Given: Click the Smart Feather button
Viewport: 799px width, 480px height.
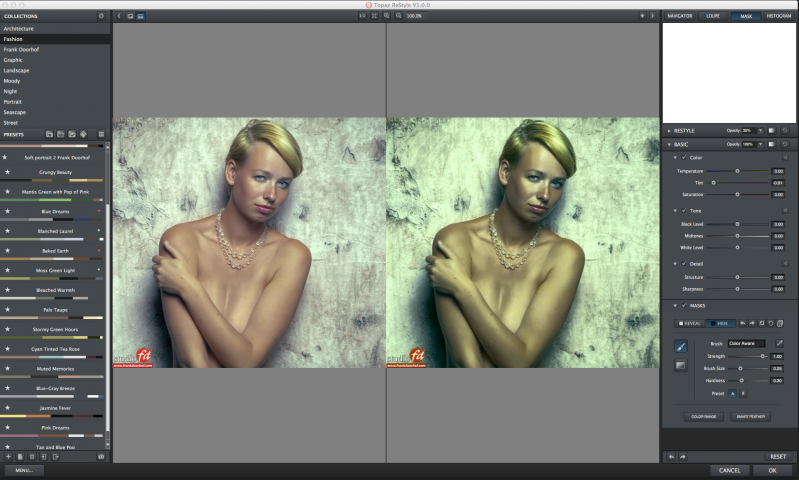Looking at the screenshot, I should [x=751, y=417].
